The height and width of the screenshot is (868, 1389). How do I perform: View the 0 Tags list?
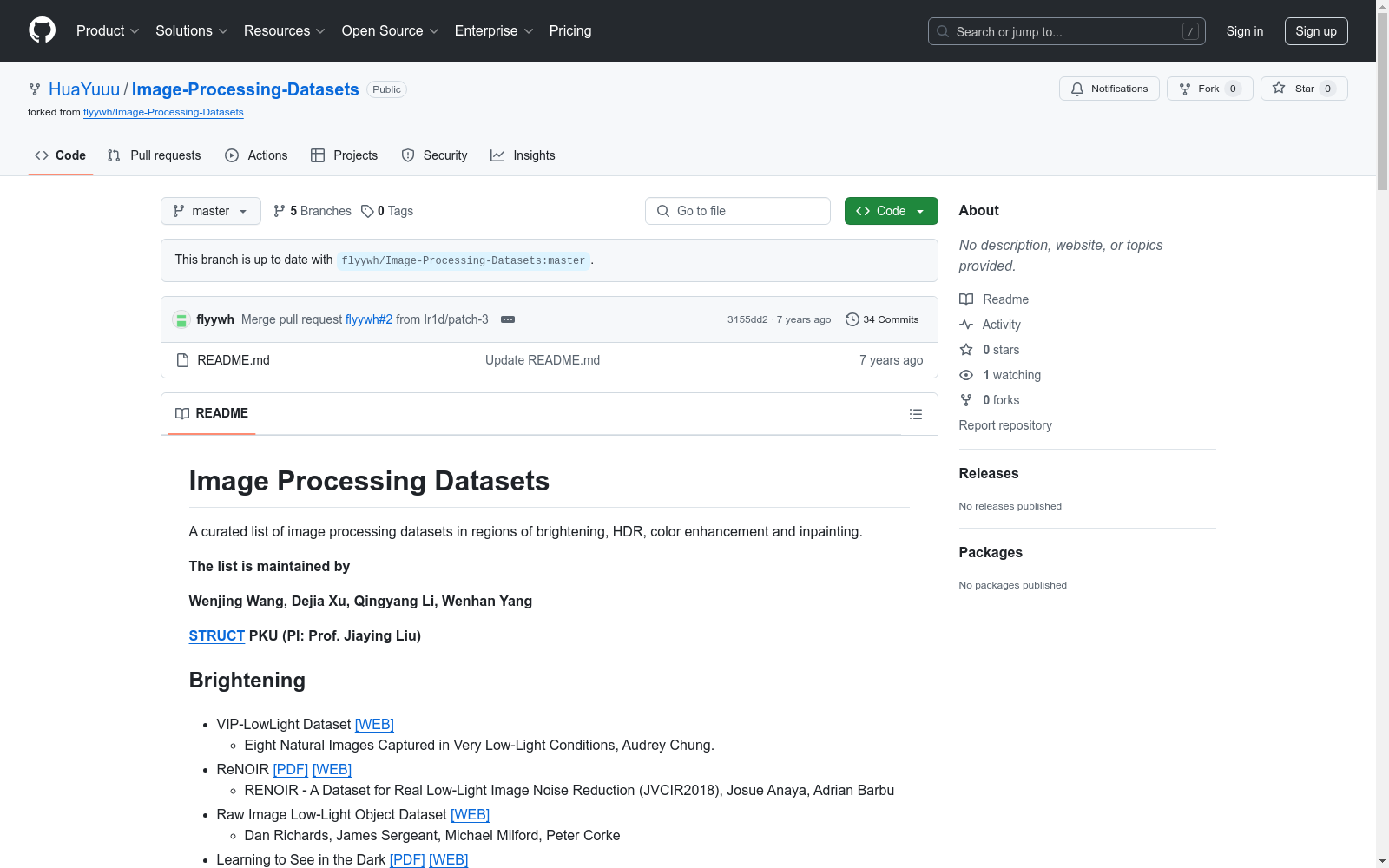(387, 211)
